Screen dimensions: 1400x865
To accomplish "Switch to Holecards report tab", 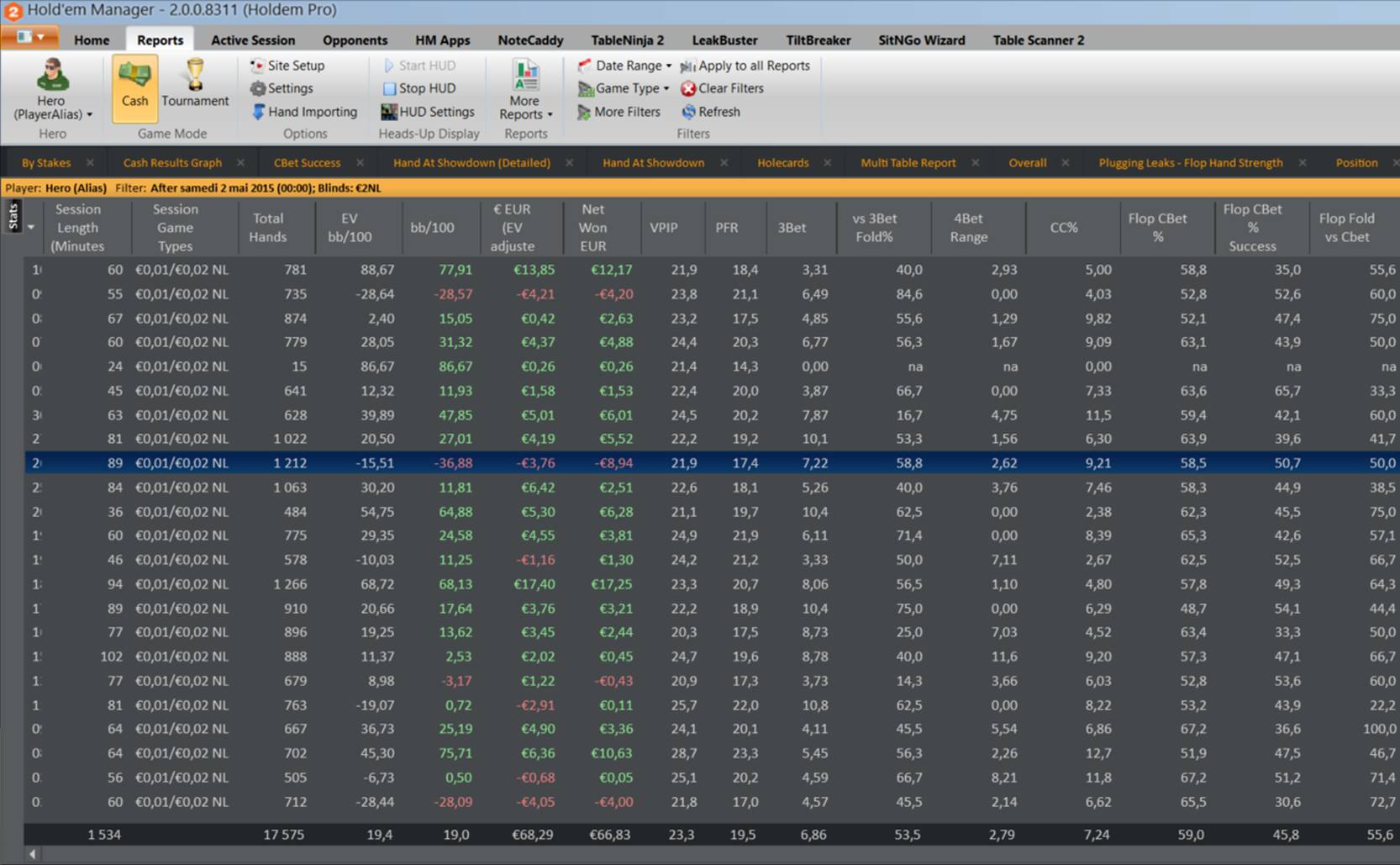I will 783,163.
